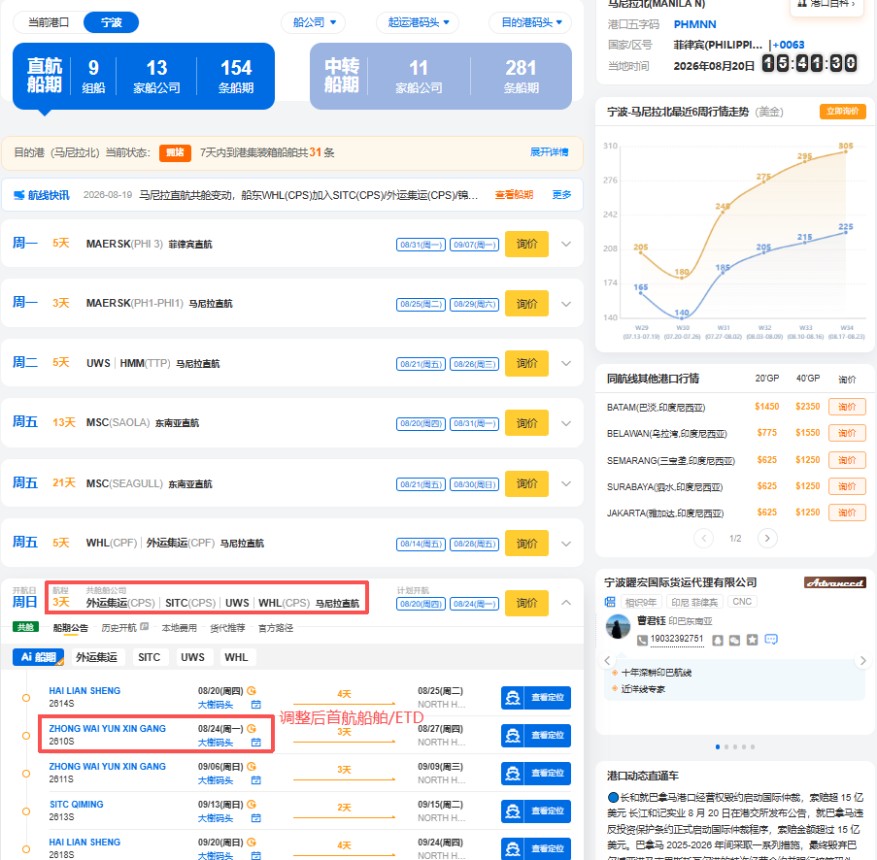This screenshot has height=860, width=877.
Task: Open the 官方路径 official route tab
Action: [x=275, y=628]
